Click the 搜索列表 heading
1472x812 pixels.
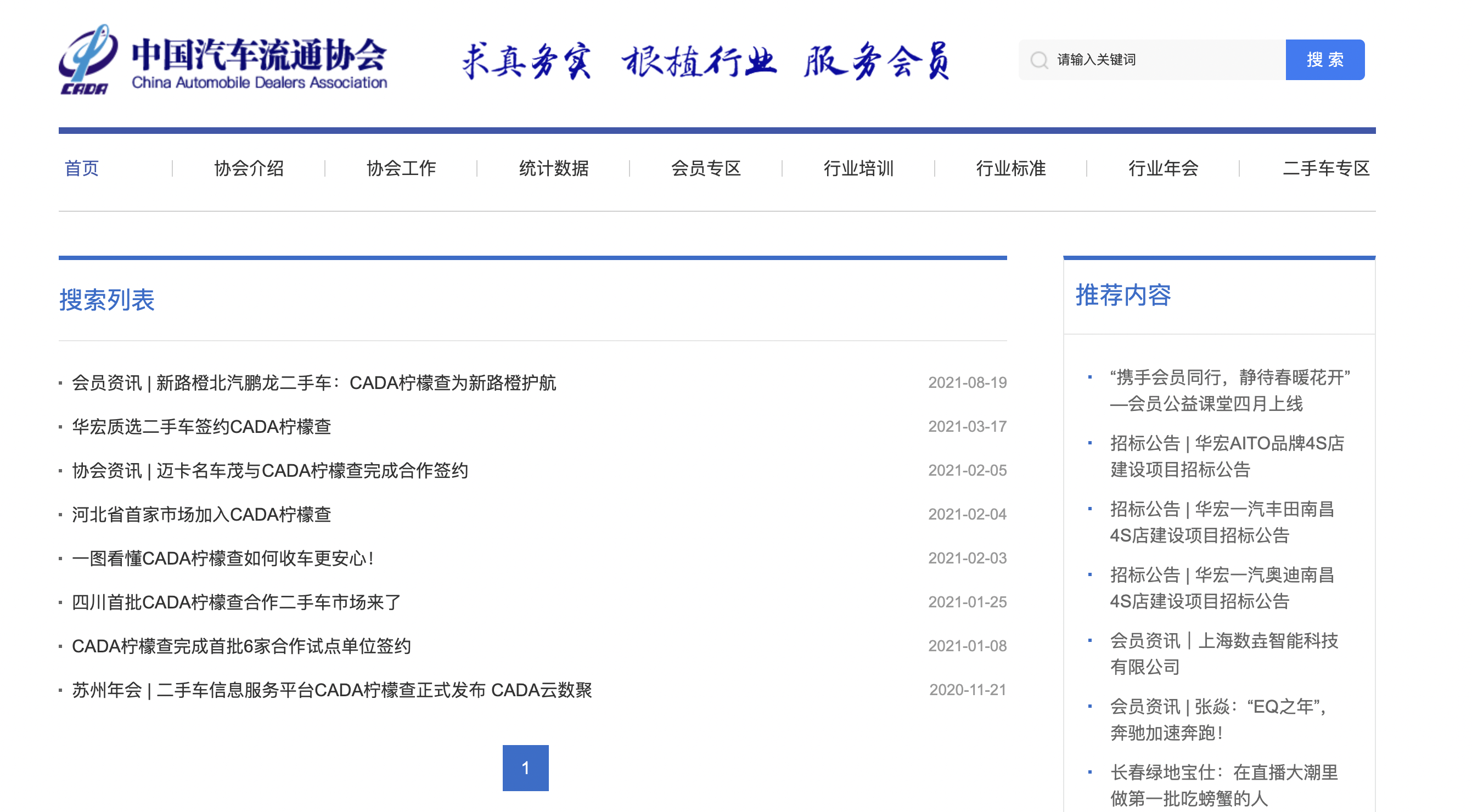[x=107, y=300]
